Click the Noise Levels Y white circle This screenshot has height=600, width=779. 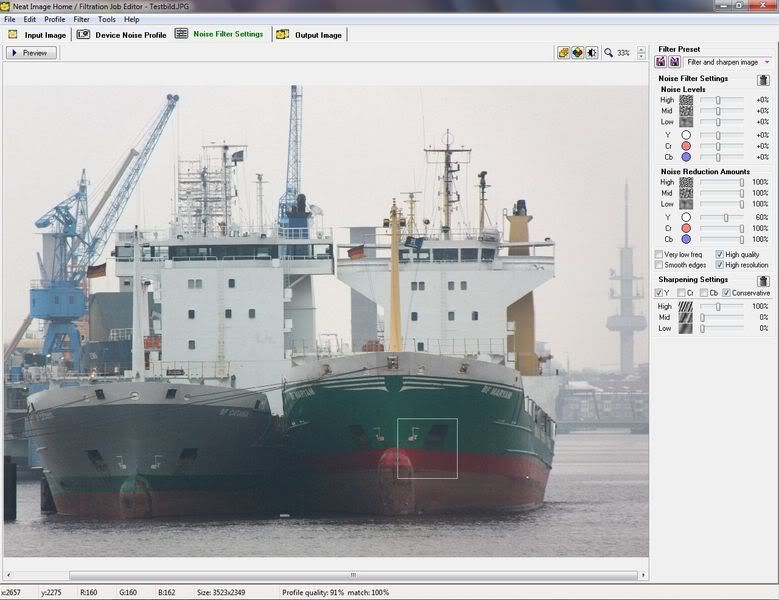pyautogui.click(x=686, y=135)
